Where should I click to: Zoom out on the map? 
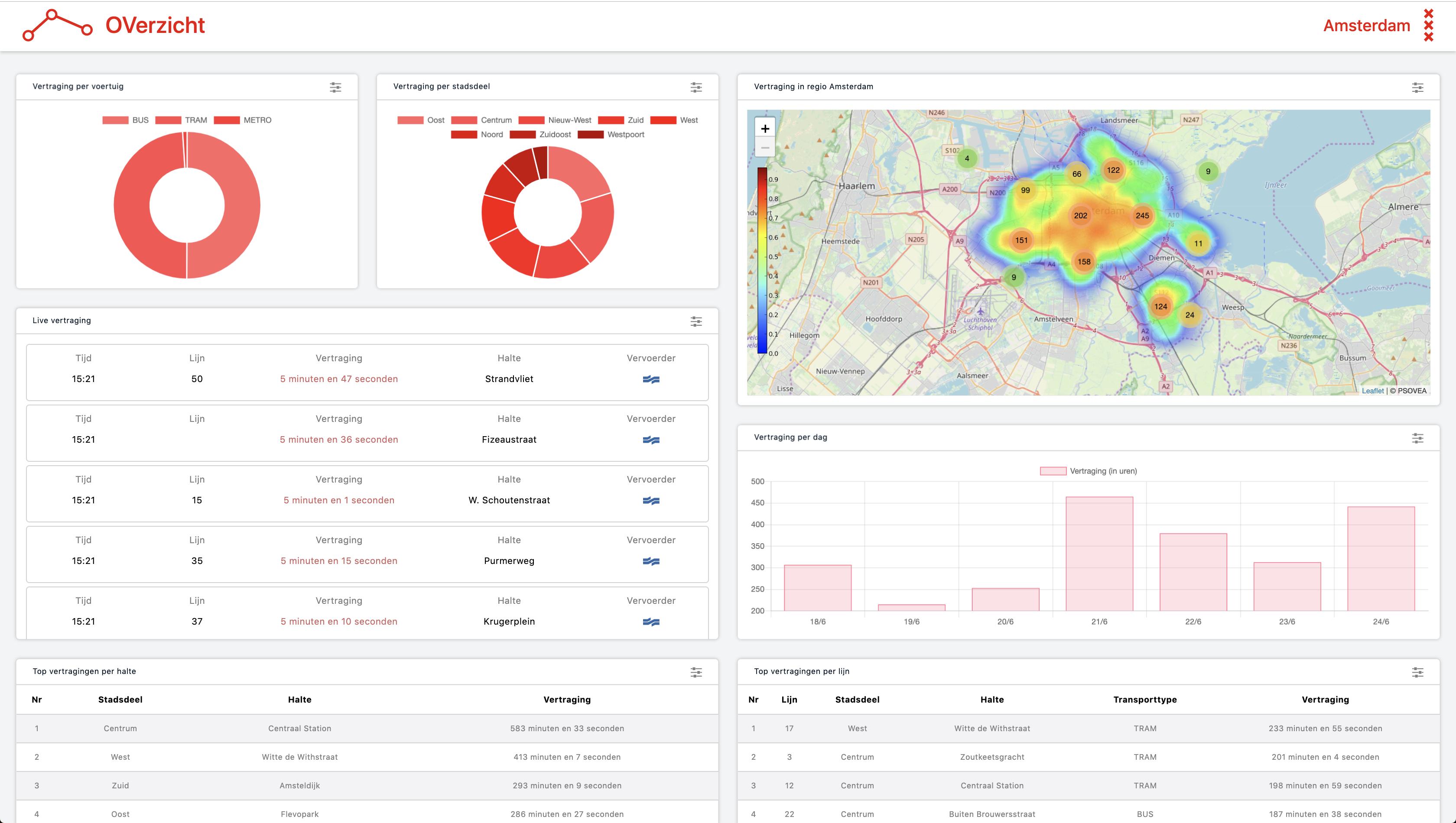pos(764,148)
